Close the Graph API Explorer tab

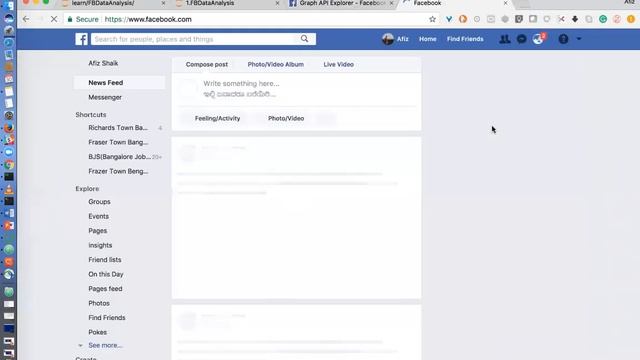391,3
